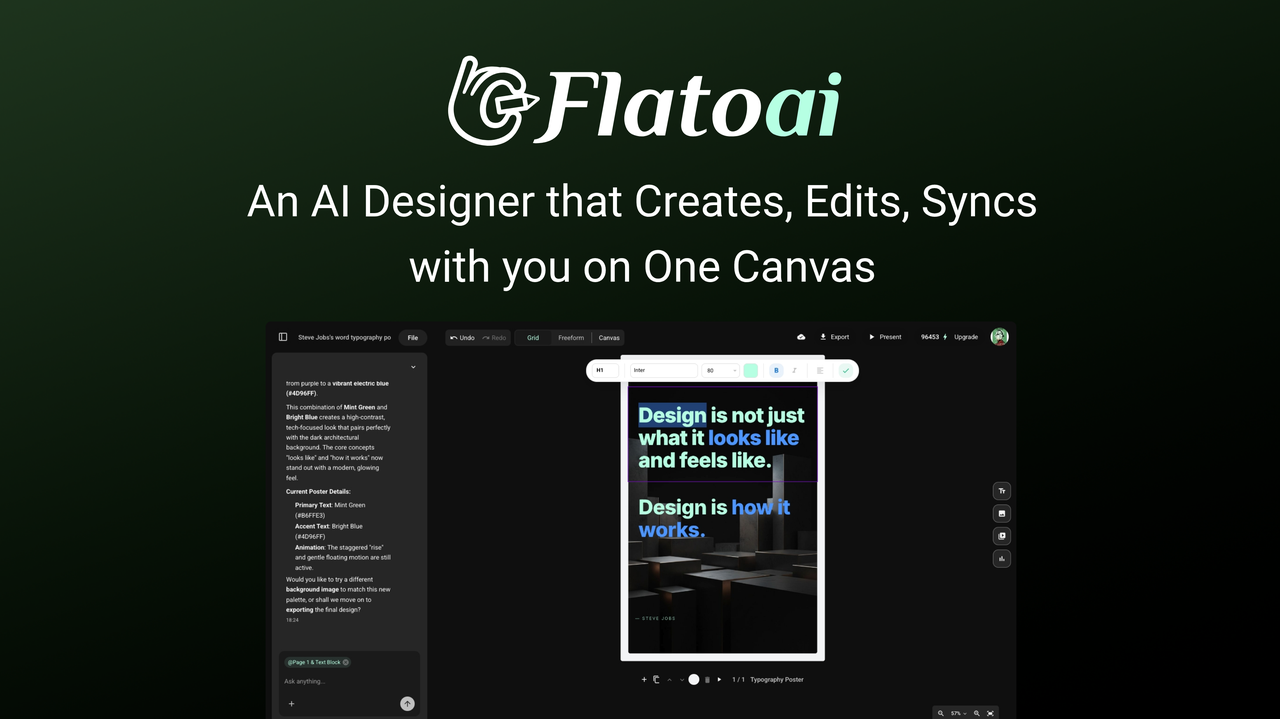
Task: Collapse chat panel with top chevron
Action: point(412,367)
